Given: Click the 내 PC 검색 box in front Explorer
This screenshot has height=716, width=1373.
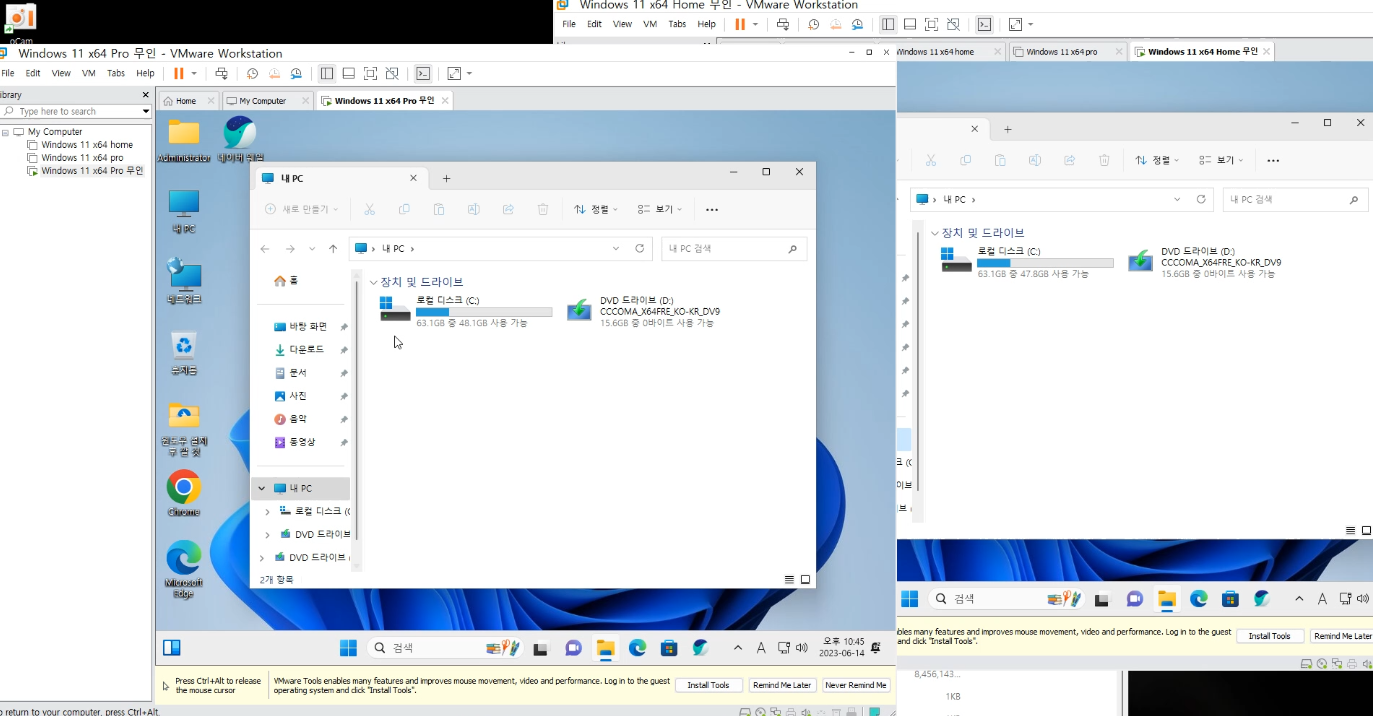Looking at the screenshot, I should tap(734, 248).
